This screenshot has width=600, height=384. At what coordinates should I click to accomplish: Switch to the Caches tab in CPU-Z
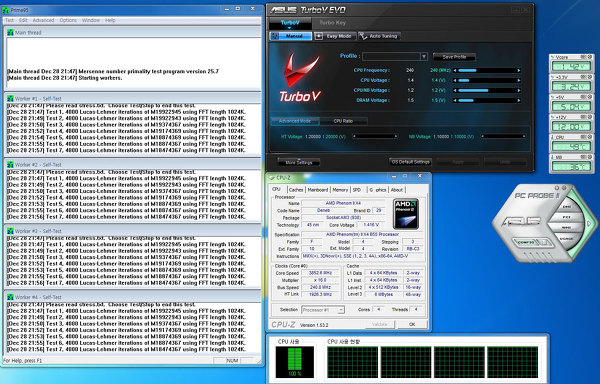(296, 190)
